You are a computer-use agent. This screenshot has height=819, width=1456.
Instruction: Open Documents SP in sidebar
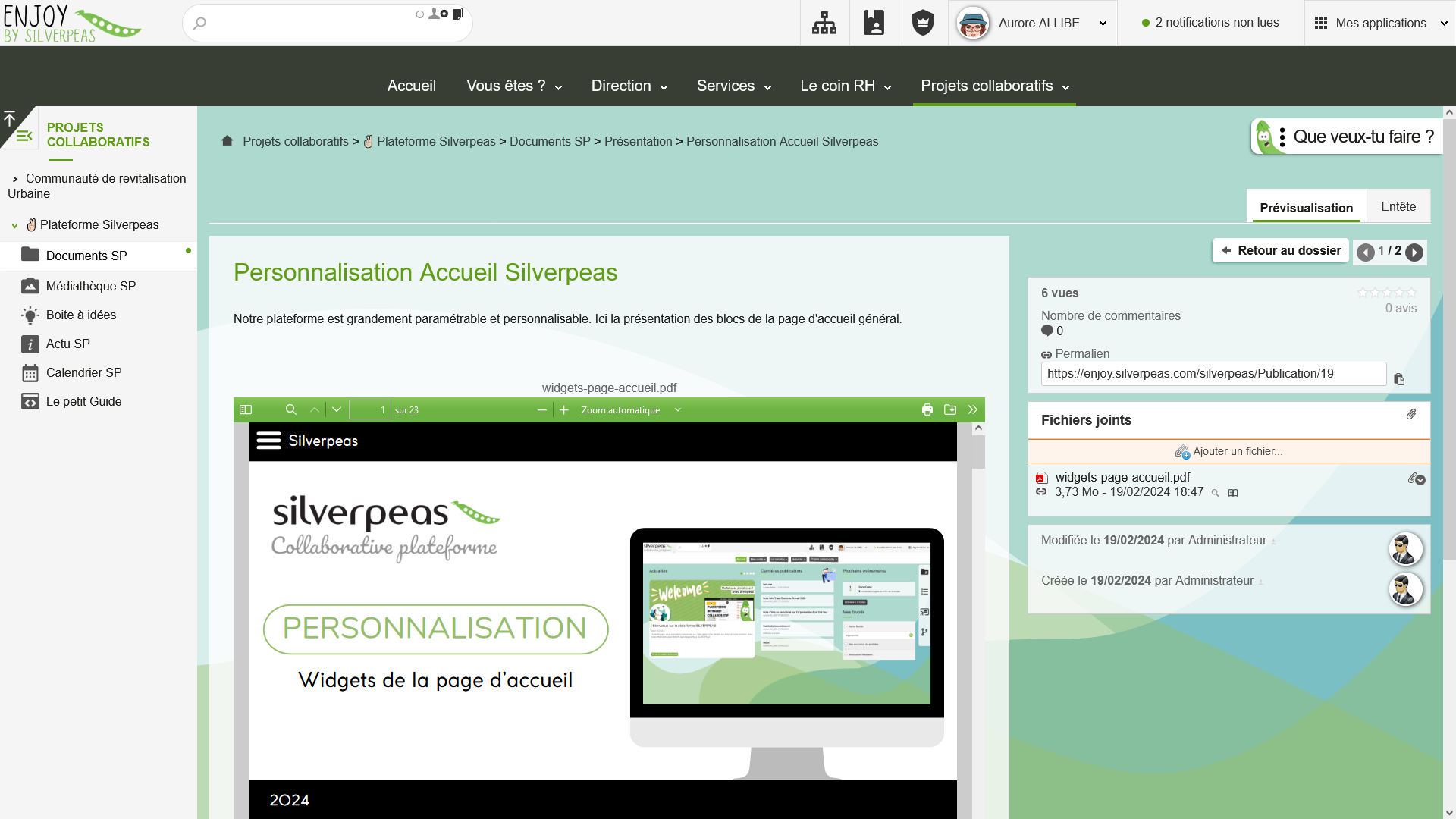point(86,256)
